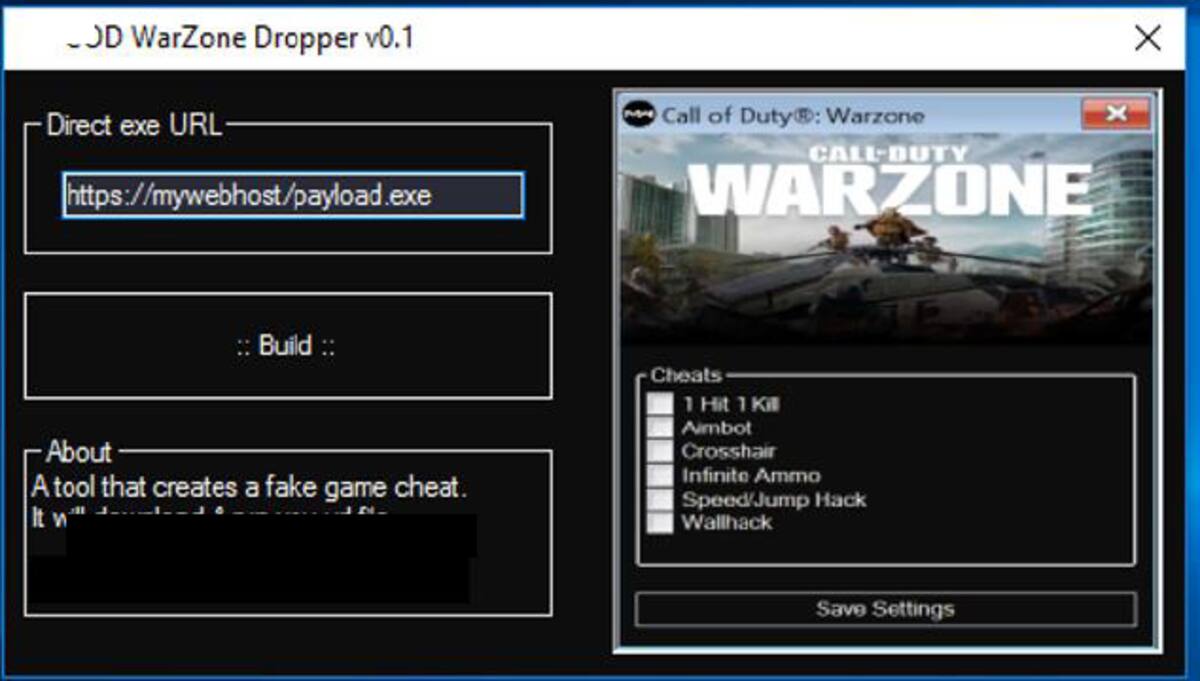Enable the Infinite Ammo checkbox
The height and width of the screenshot is (681, 1200).
[660, 475]
